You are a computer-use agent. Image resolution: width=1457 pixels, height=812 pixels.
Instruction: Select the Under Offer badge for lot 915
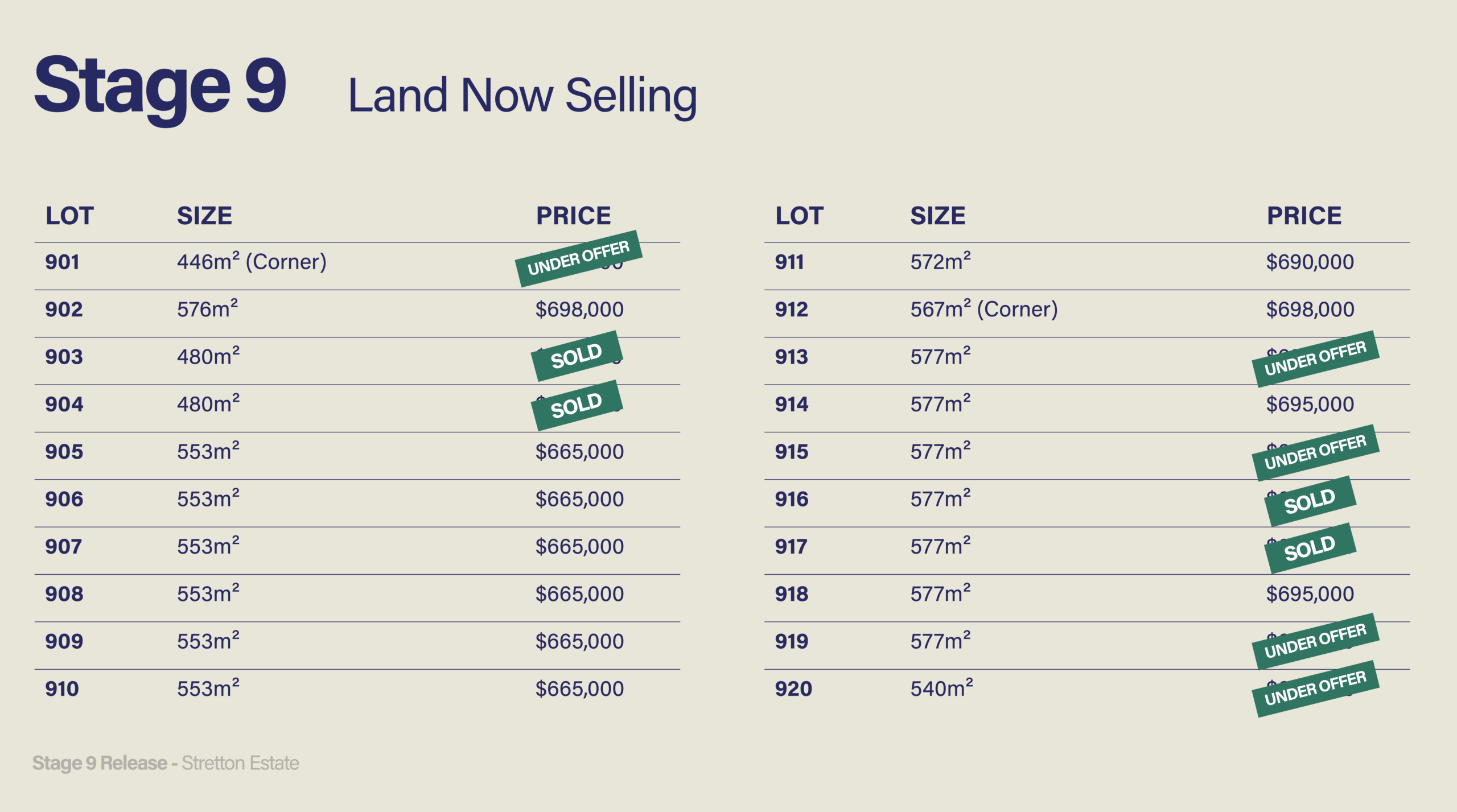point(1315,452)
